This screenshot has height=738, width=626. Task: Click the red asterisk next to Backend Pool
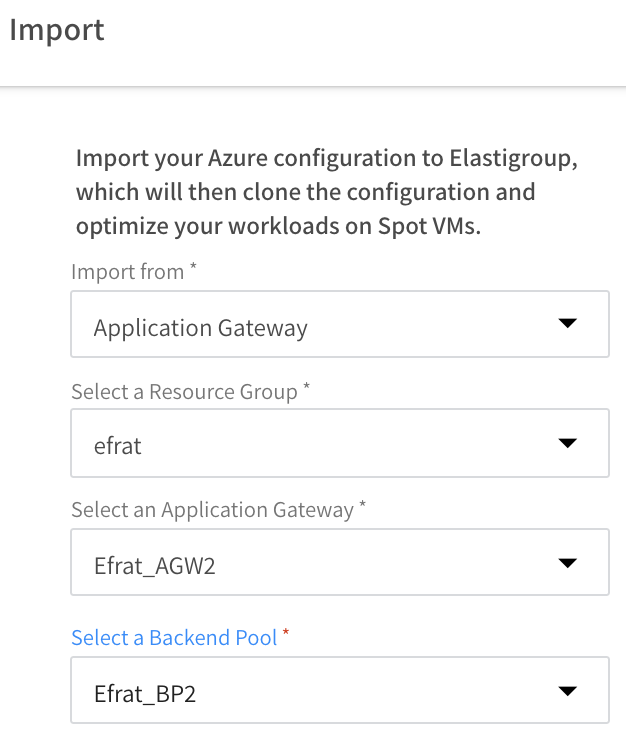tap(286, 635)
